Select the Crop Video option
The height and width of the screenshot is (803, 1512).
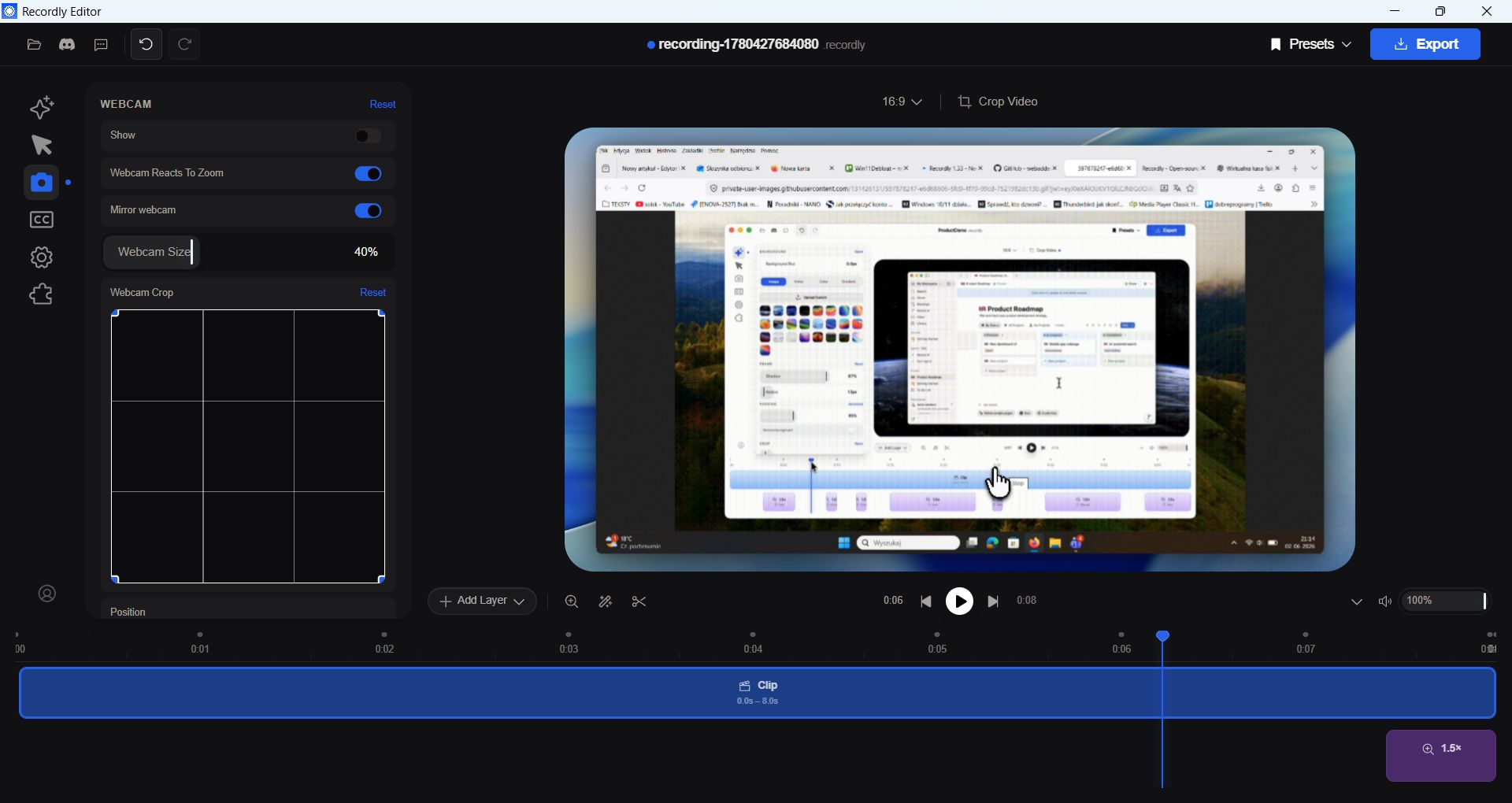pyautogui.click(x=999, y=102)
